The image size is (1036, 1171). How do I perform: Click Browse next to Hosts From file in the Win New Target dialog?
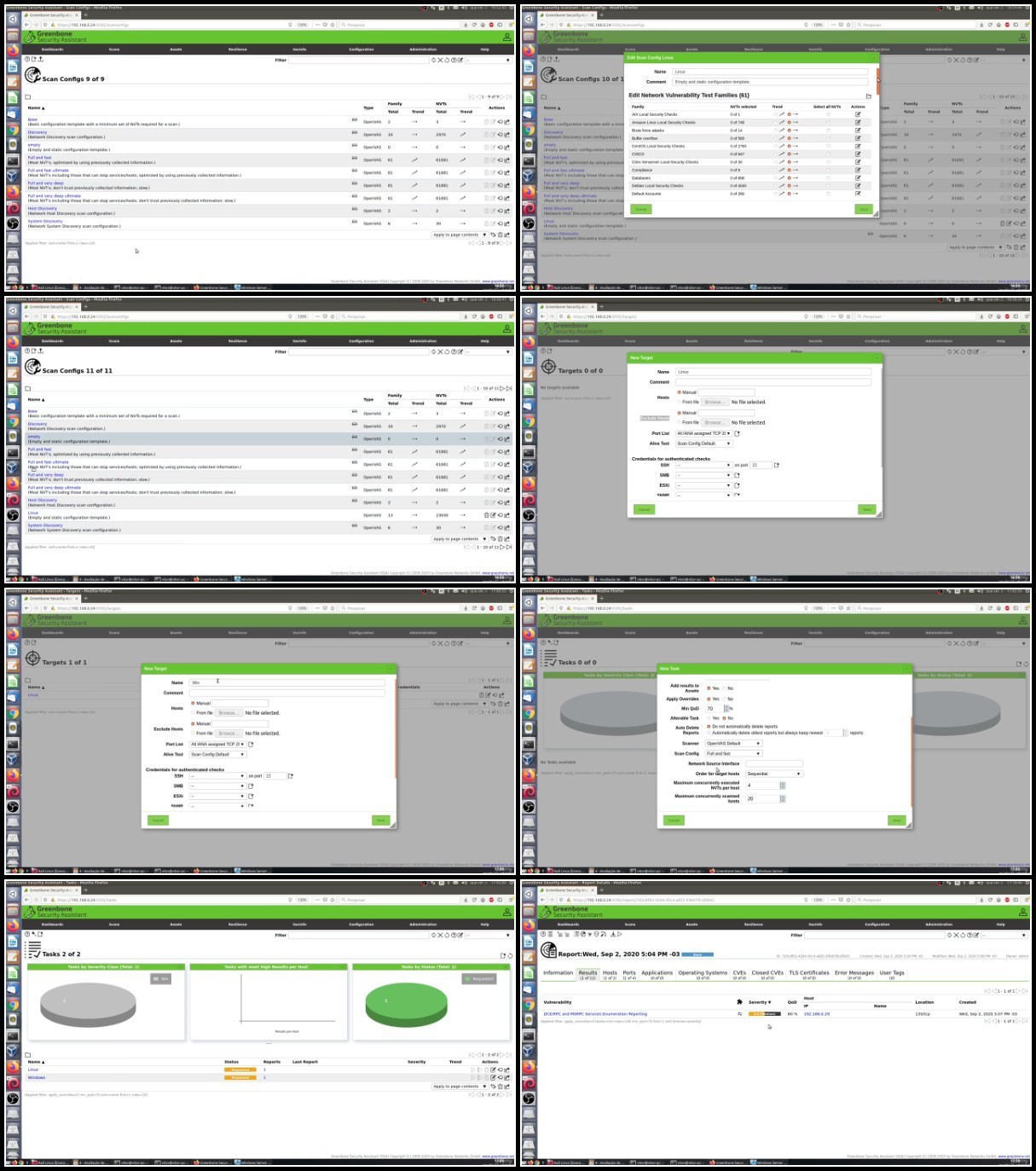[228, 713]
